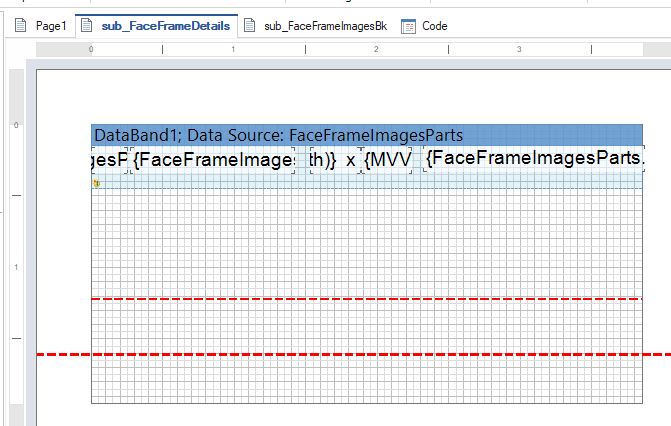Select the {MVV text component
The height and width of the screenshot is (426, 671).
pos(388,160)
